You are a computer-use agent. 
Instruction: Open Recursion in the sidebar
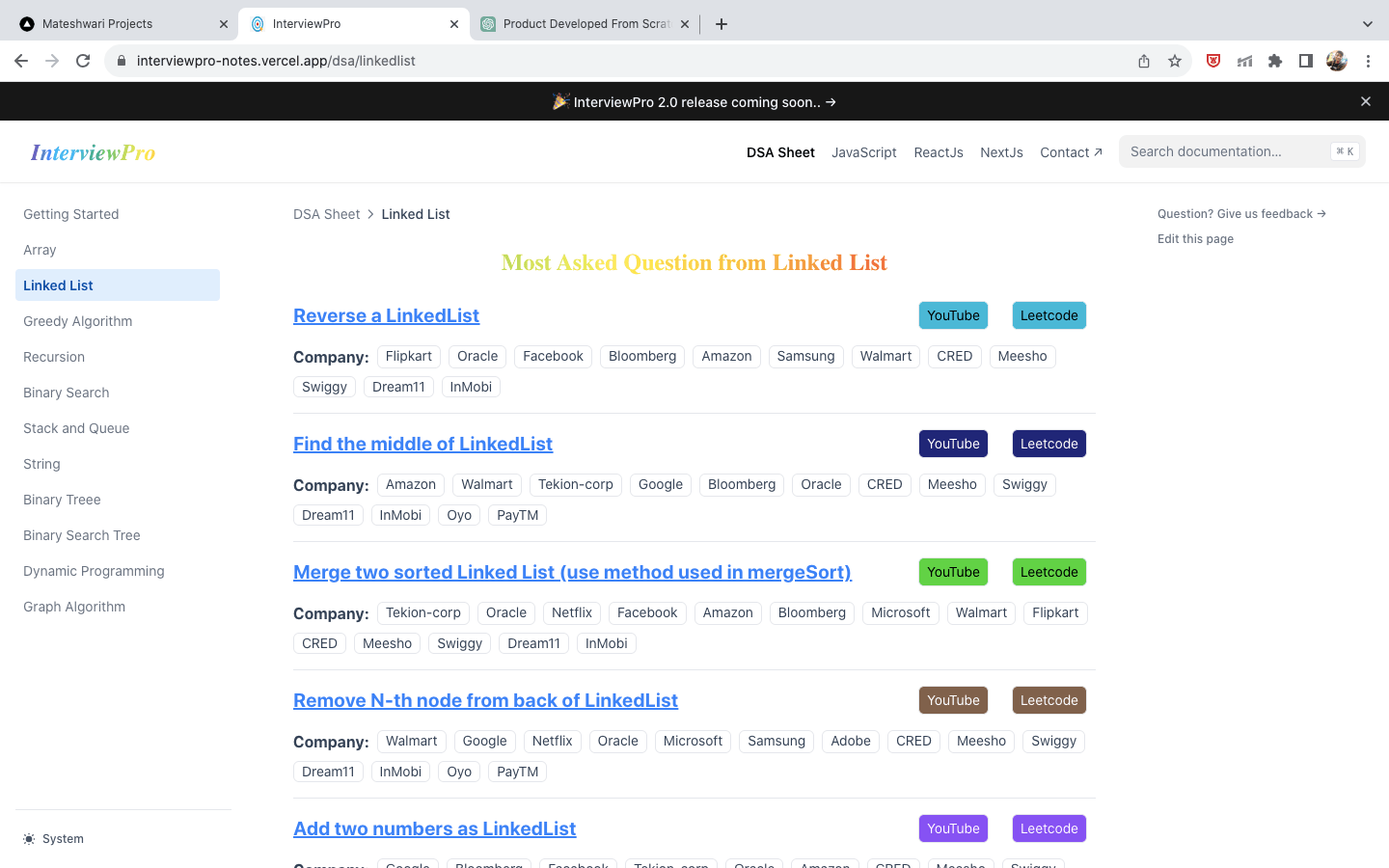coord(118,357)
